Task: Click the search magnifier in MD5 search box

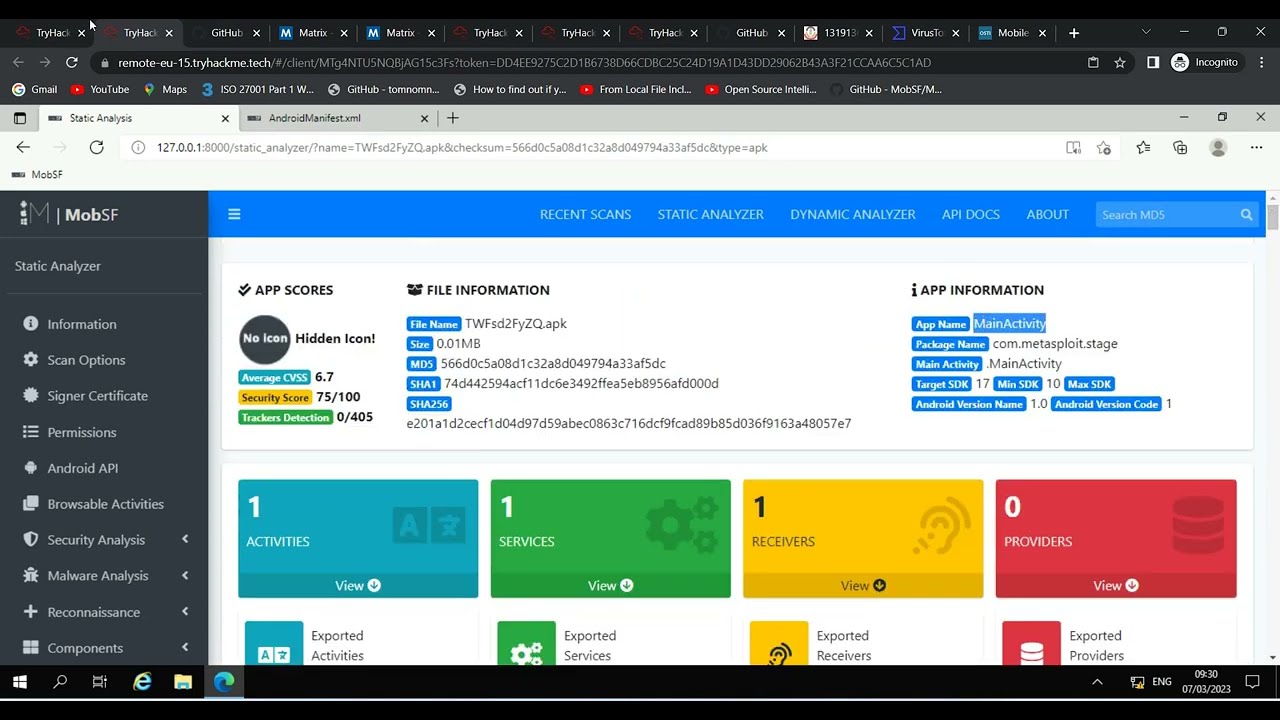Action: [x=1246, y=214]
